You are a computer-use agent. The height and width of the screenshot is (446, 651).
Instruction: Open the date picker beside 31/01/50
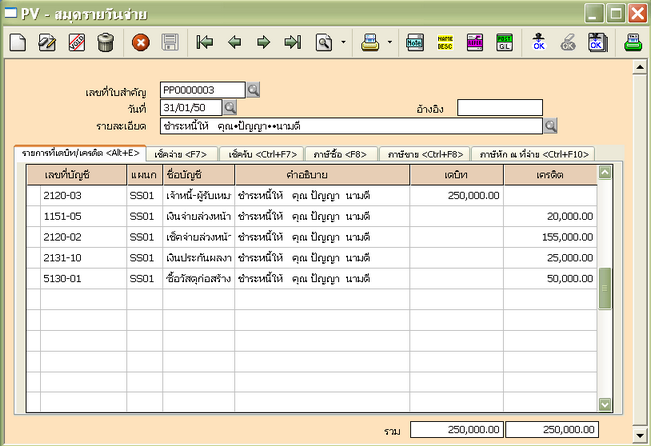point(230,108)
